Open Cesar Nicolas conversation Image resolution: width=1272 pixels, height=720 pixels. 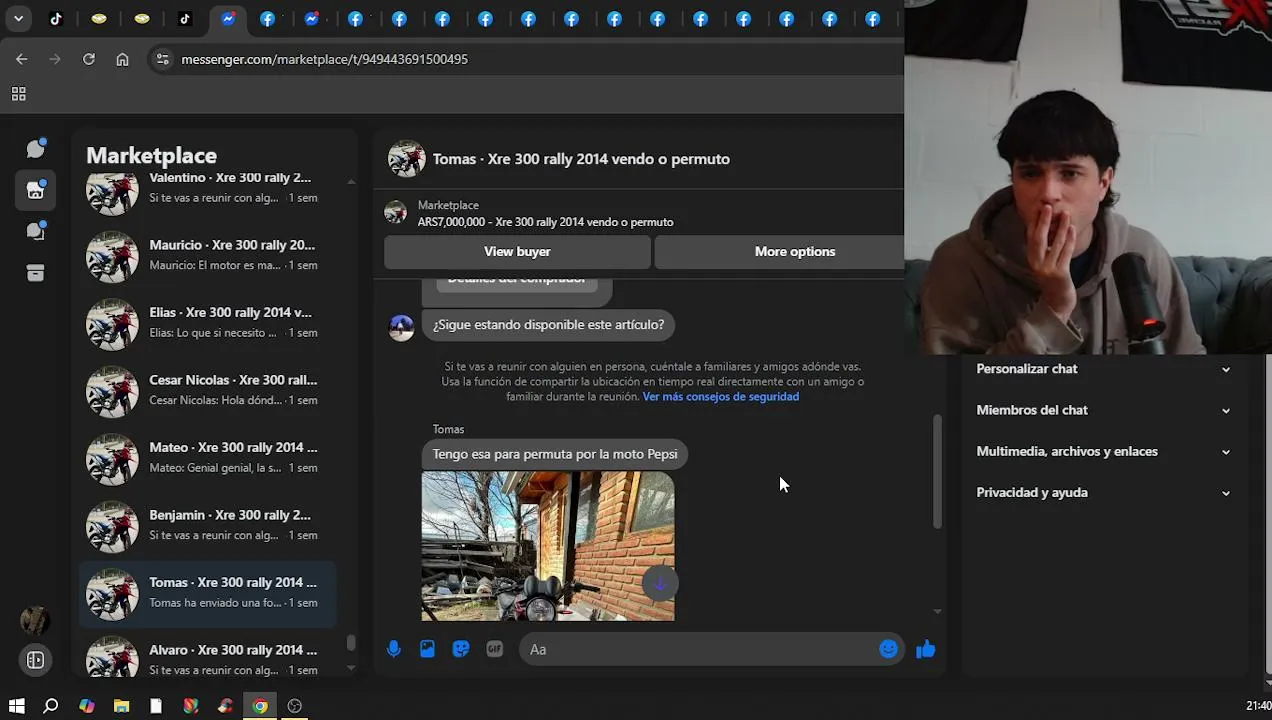pyautogui.click(x=207, y=390)
